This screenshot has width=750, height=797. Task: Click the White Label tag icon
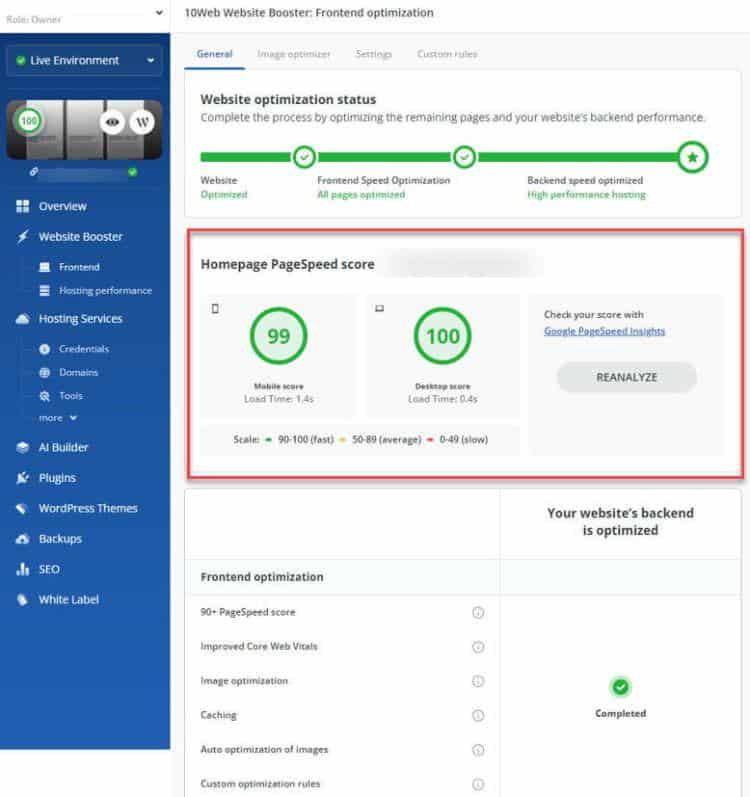click(x=22, y=600)
